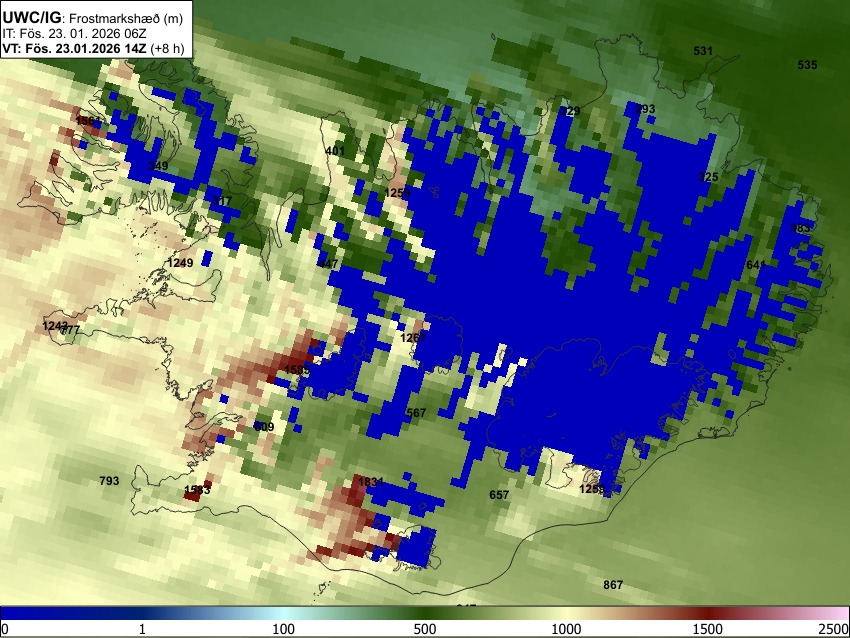850x638 pixels.
Task: Click the map value 1267
Action: pos(413,338)
